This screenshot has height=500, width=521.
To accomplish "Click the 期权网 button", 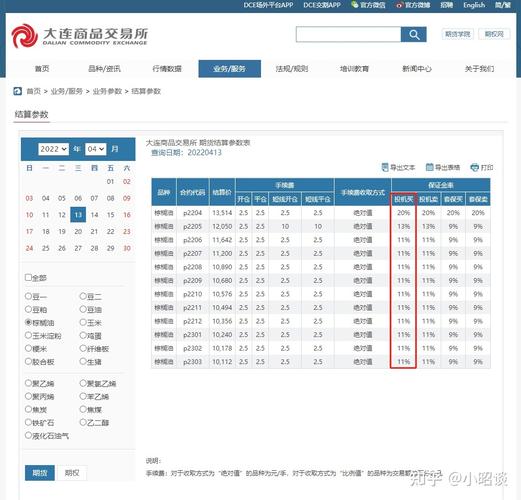I will [494, 34].
